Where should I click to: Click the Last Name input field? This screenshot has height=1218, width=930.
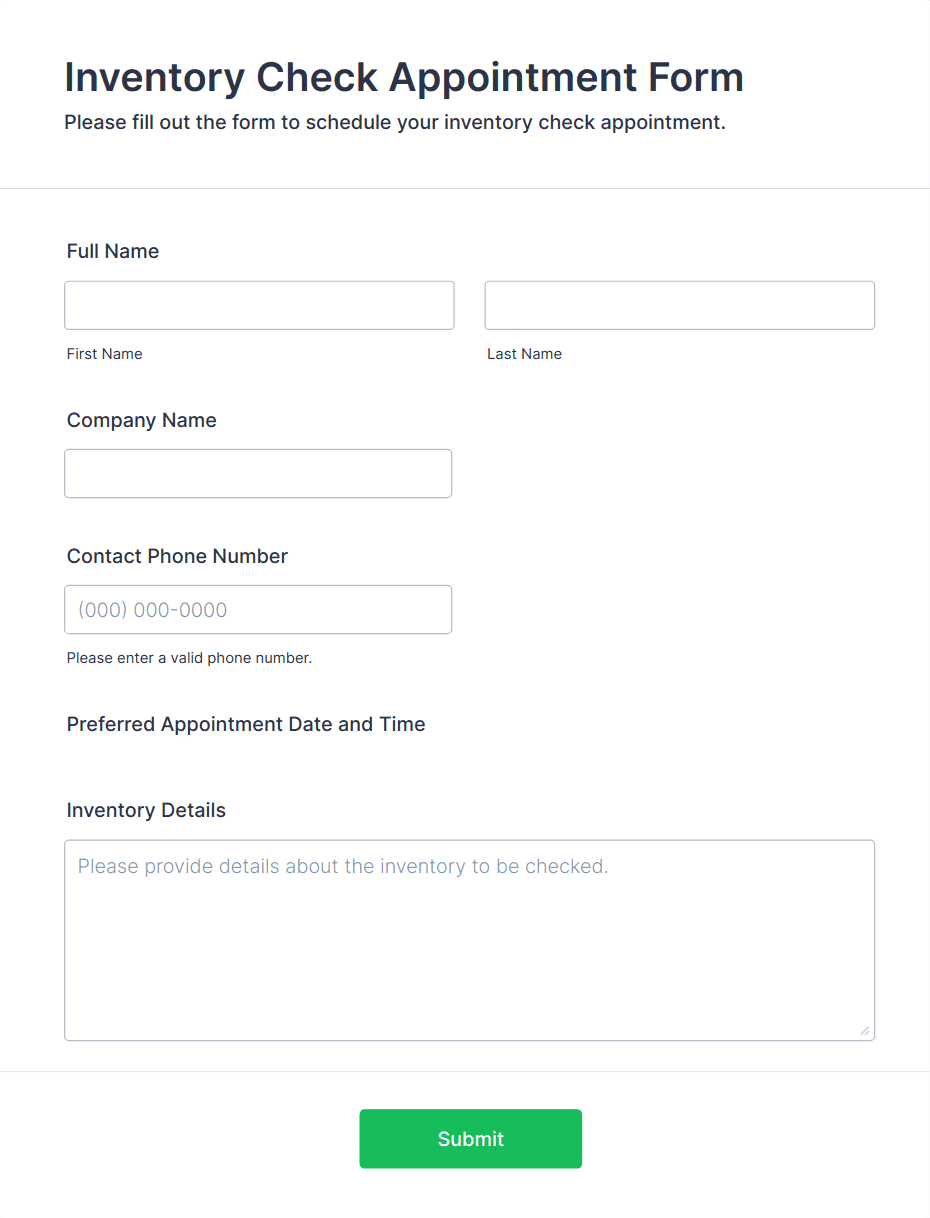point(679,305)
